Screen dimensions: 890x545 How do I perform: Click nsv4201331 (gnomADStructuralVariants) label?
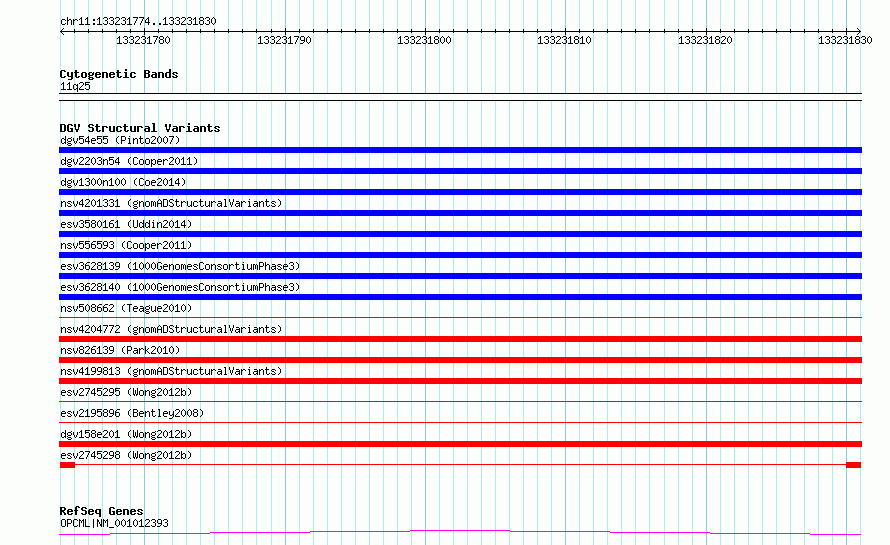(171, 203)
